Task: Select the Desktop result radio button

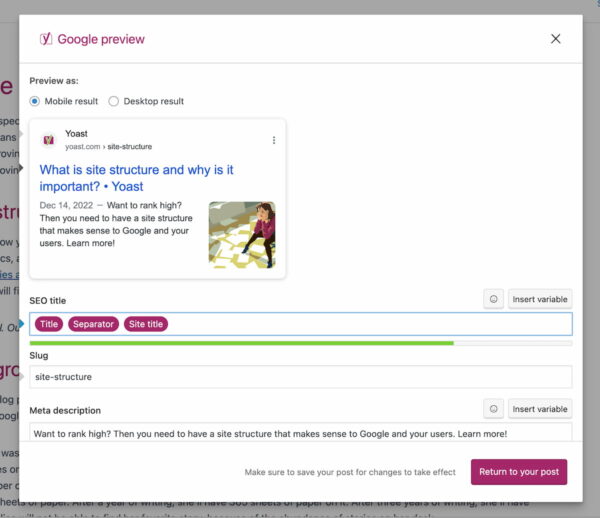Action: pyautogui.click(x=114, y=101)
